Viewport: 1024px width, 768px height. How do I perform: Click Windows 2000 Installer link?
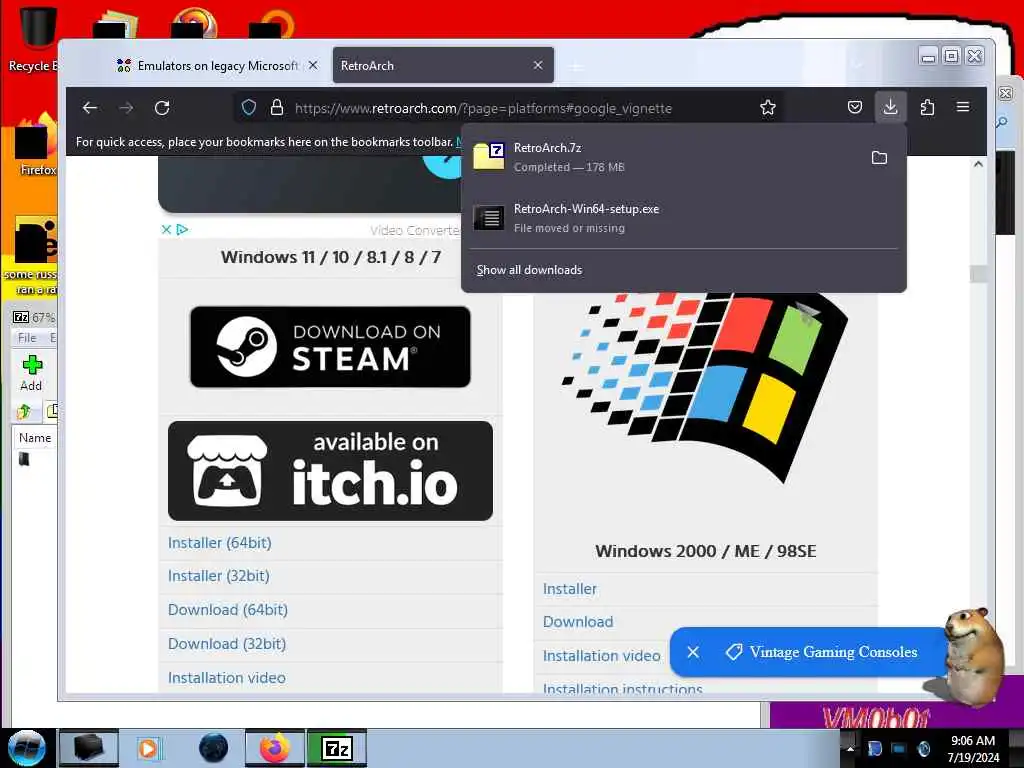click(x=570, y=589)
